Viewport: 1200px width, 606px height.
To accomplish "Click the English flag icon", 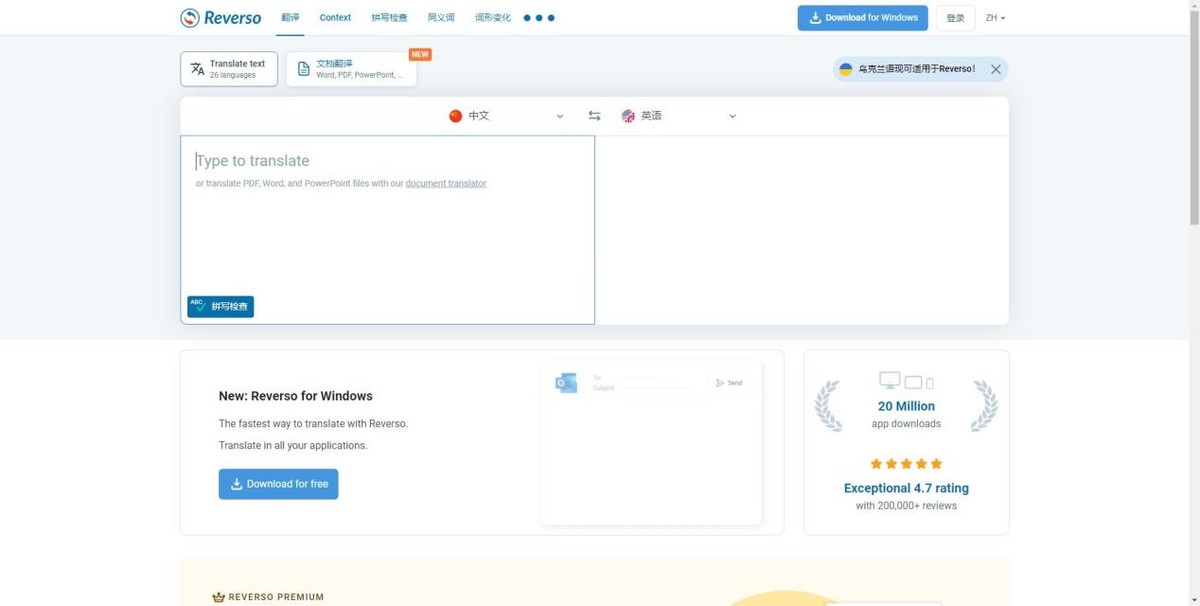I will (x=628, y=116).
